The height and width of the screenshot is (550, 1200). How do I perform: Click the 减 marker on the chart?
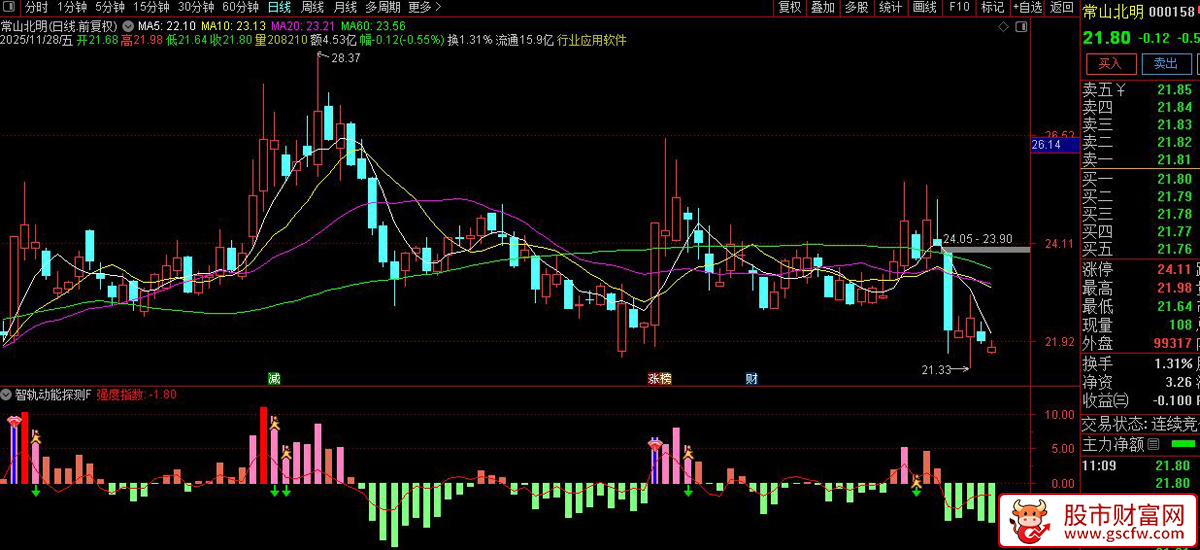tap(273, 379)
